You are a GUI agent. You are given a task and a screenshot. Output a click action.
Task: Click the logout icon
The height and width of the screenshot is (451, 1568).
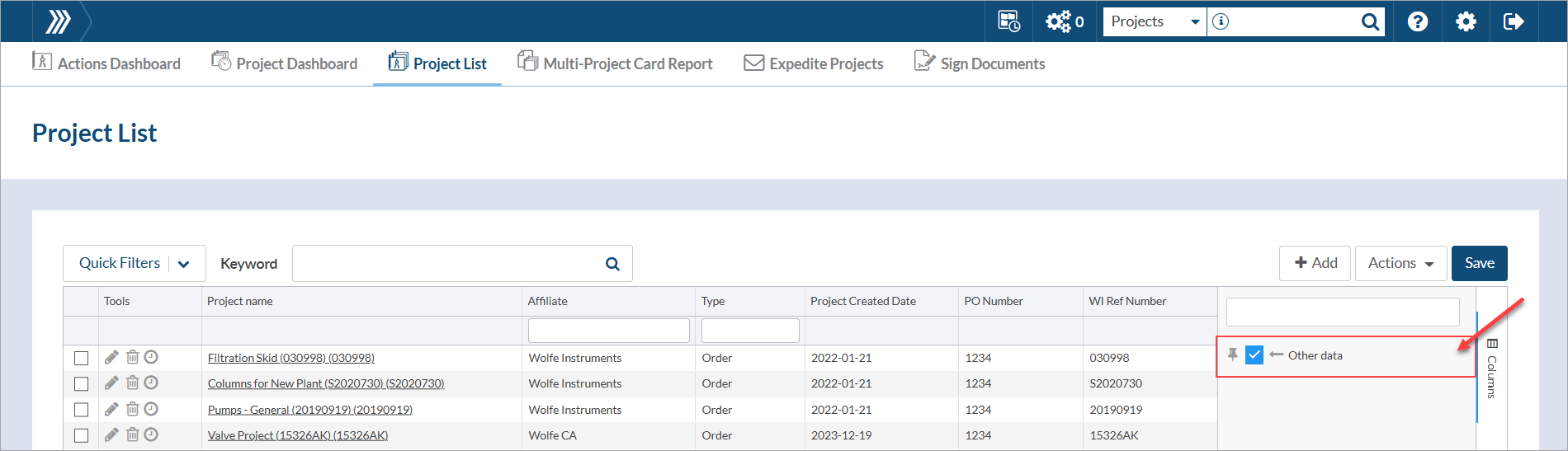click(x=1514, y=21)
